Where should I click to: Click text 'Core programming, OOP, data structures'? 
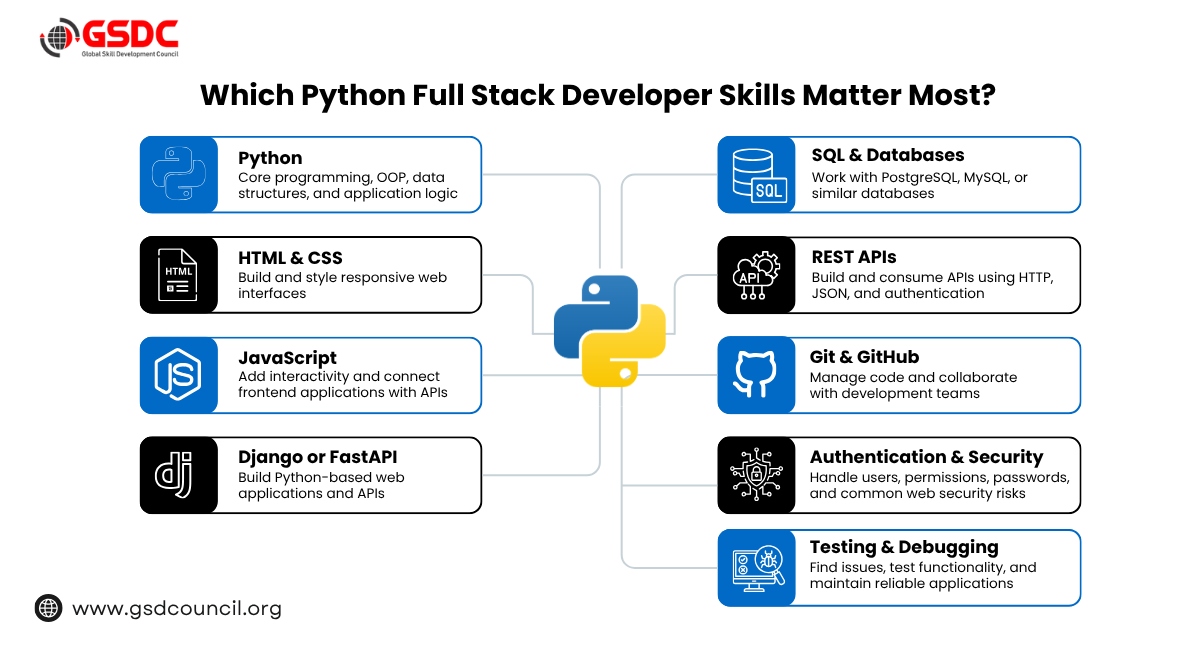click(347, 185)
